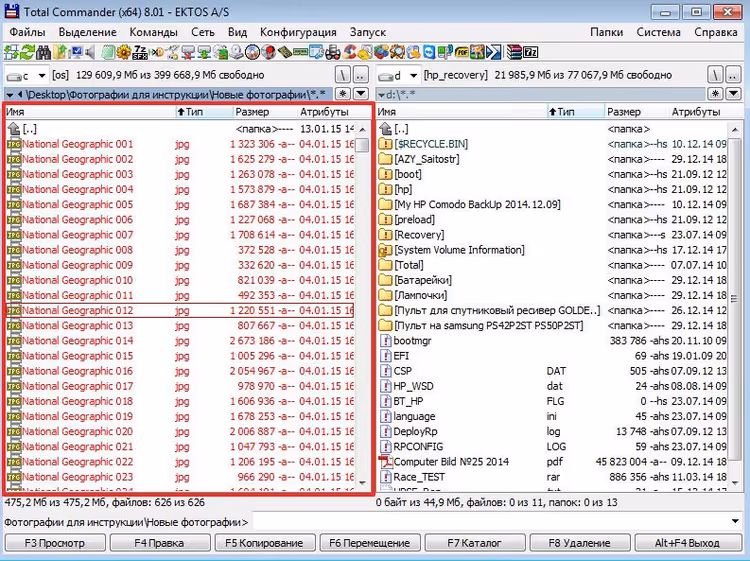
Task: Open the Конфигурация menu
Action: 298,33
